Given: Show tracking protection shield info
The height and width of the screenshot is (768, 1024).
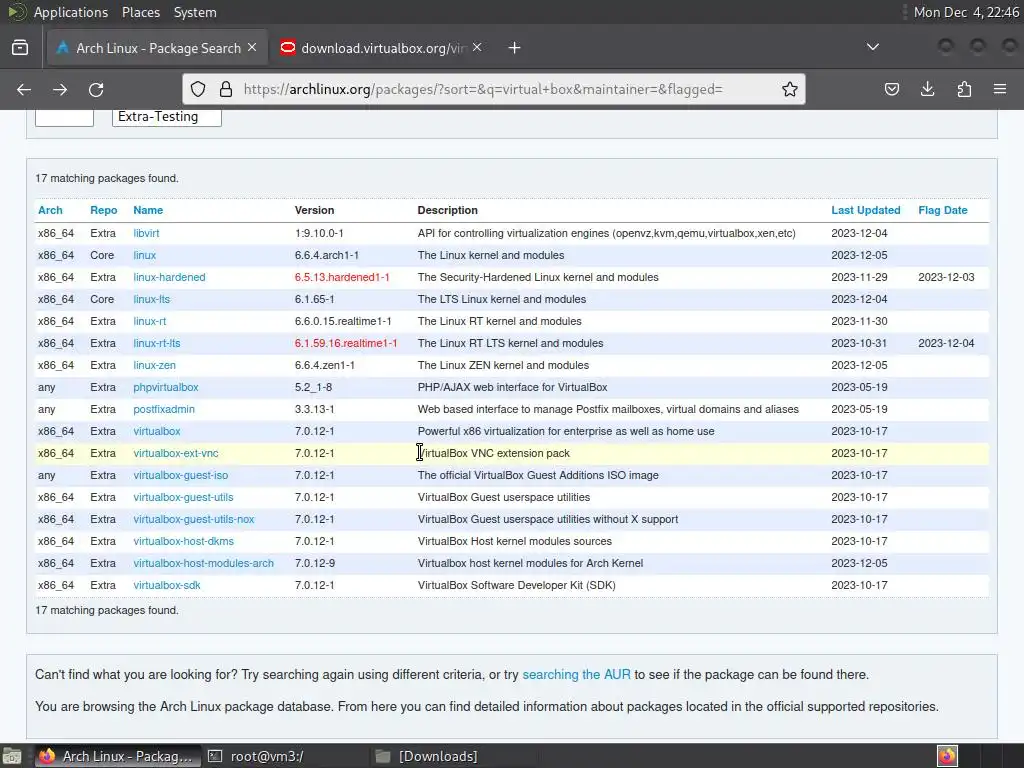Looking at the screenshot, I should [198, 89].
